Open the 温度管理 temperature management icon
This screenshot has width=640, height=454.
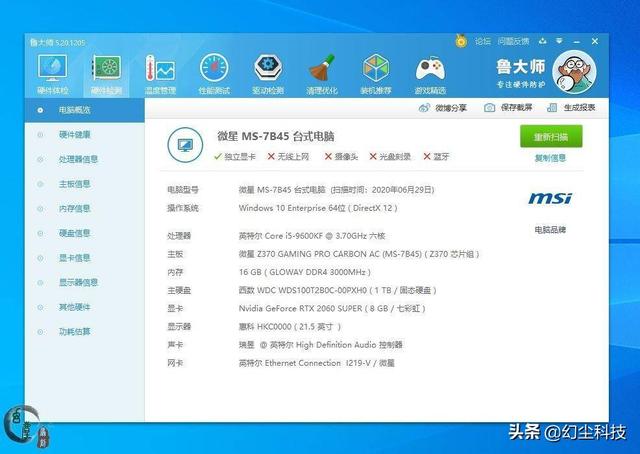coord(160,74)
